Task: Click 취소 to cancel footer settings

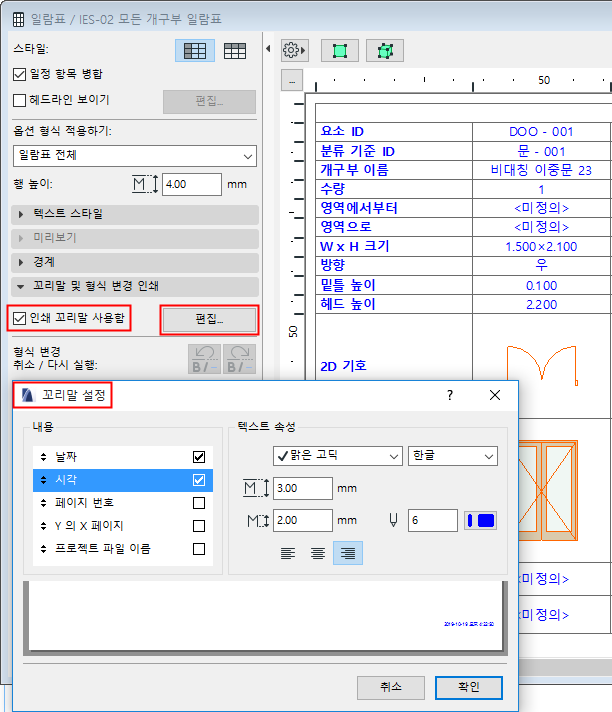Action: 391,688
